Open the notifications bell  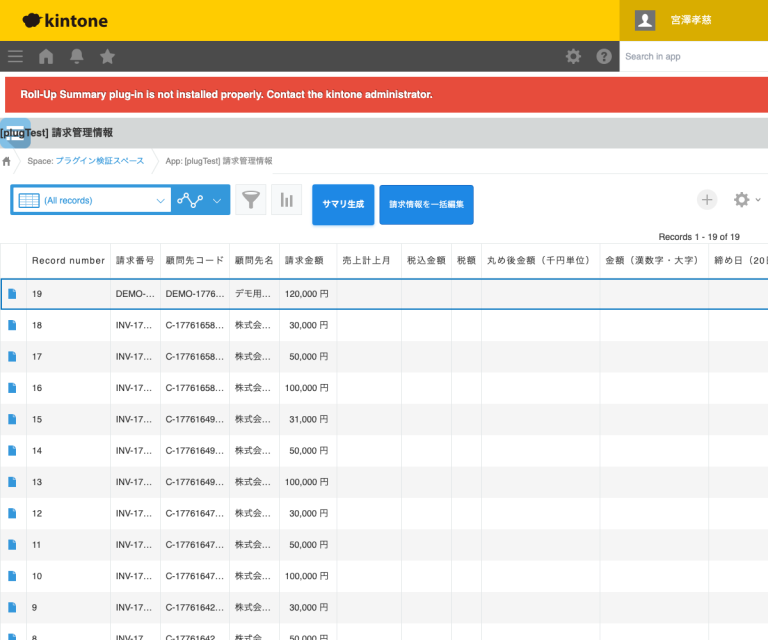(77, 57)
